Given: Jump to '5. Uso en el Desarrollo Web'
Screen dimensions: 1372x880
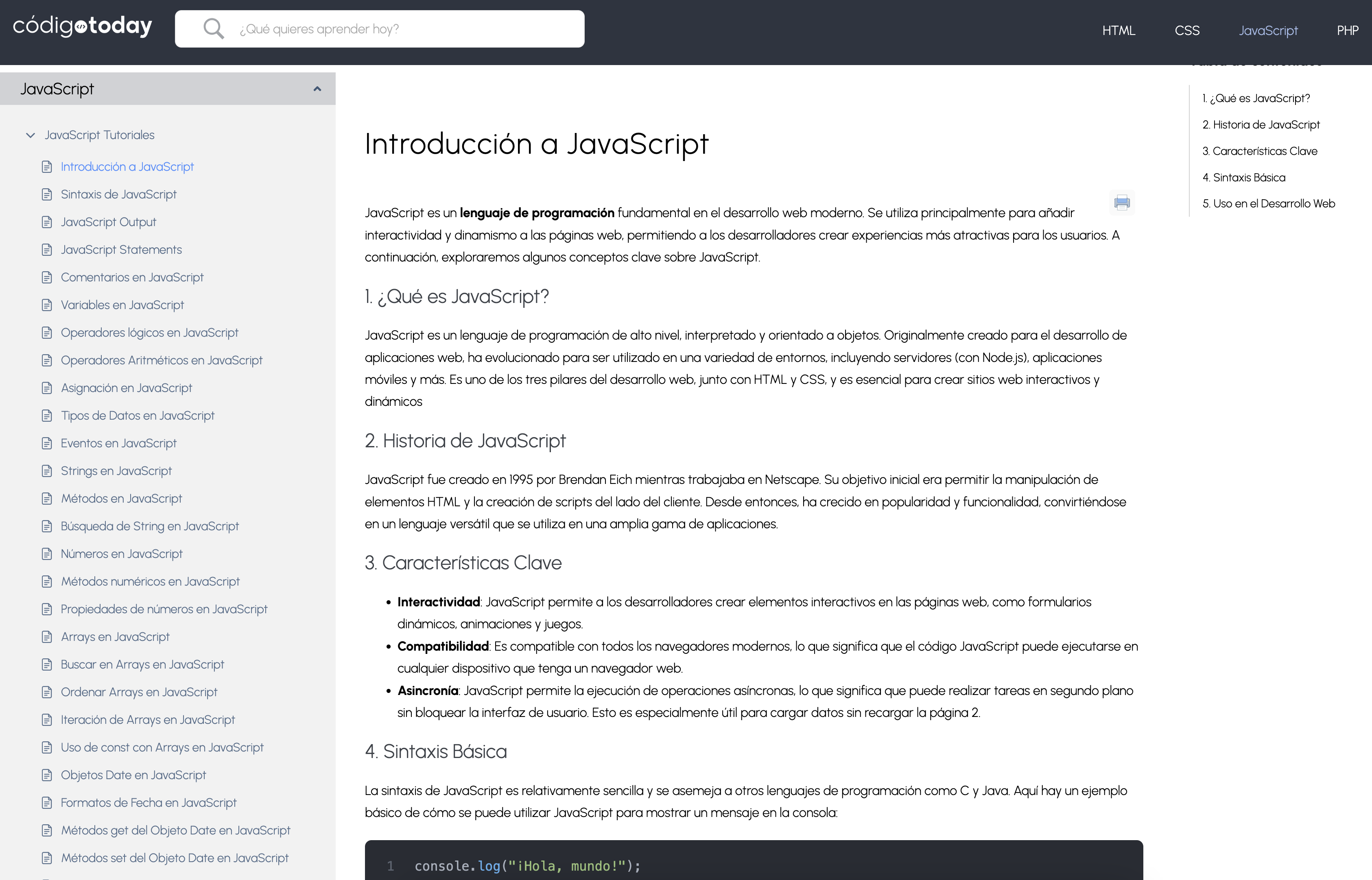Looking at the screenshot, I should tap(1269, 204).
